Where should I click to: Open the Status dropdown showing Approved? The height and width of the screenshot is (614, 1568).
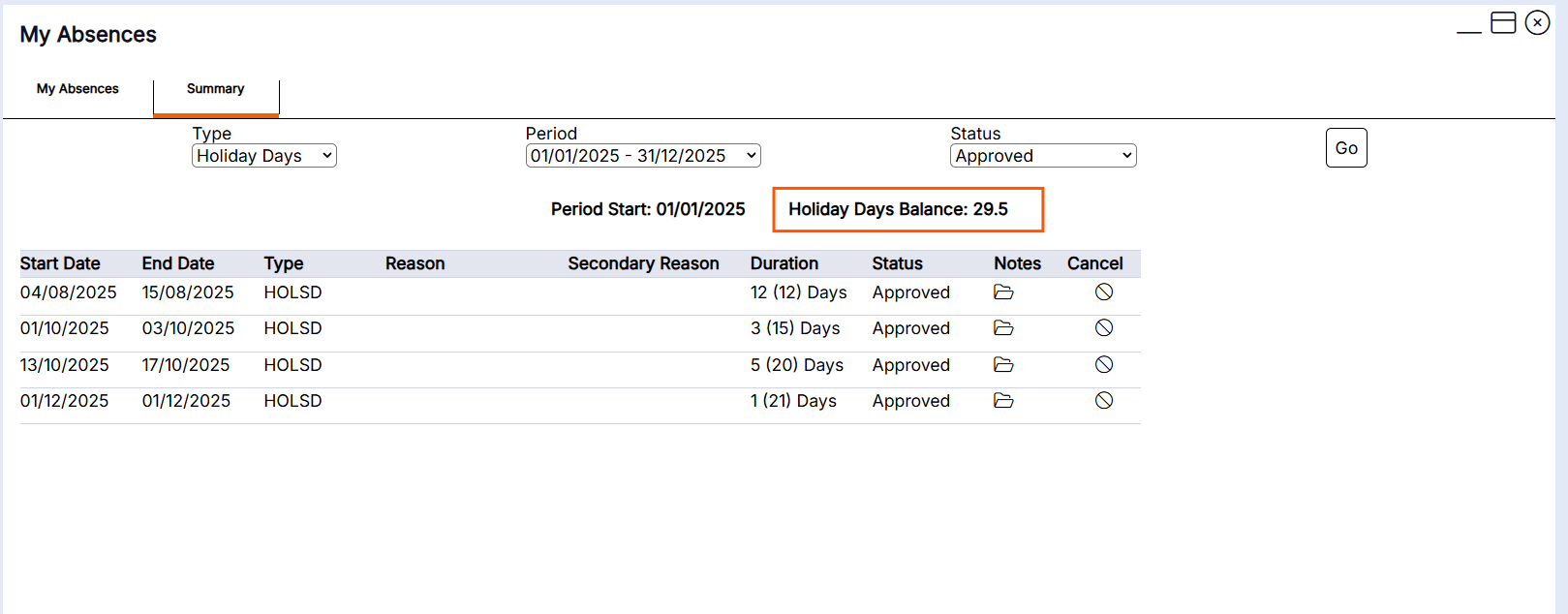point(1043,156)
